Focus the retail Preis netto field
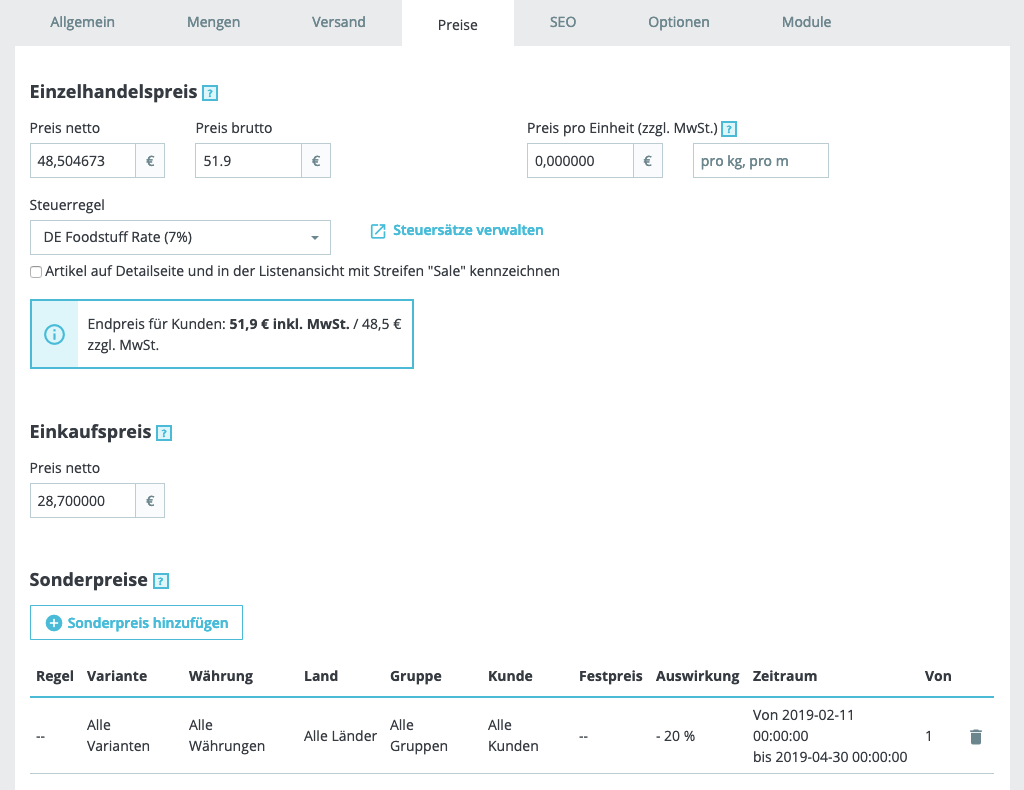The image size is (1024, 790). pyautogui.click(x=83, y=161)
